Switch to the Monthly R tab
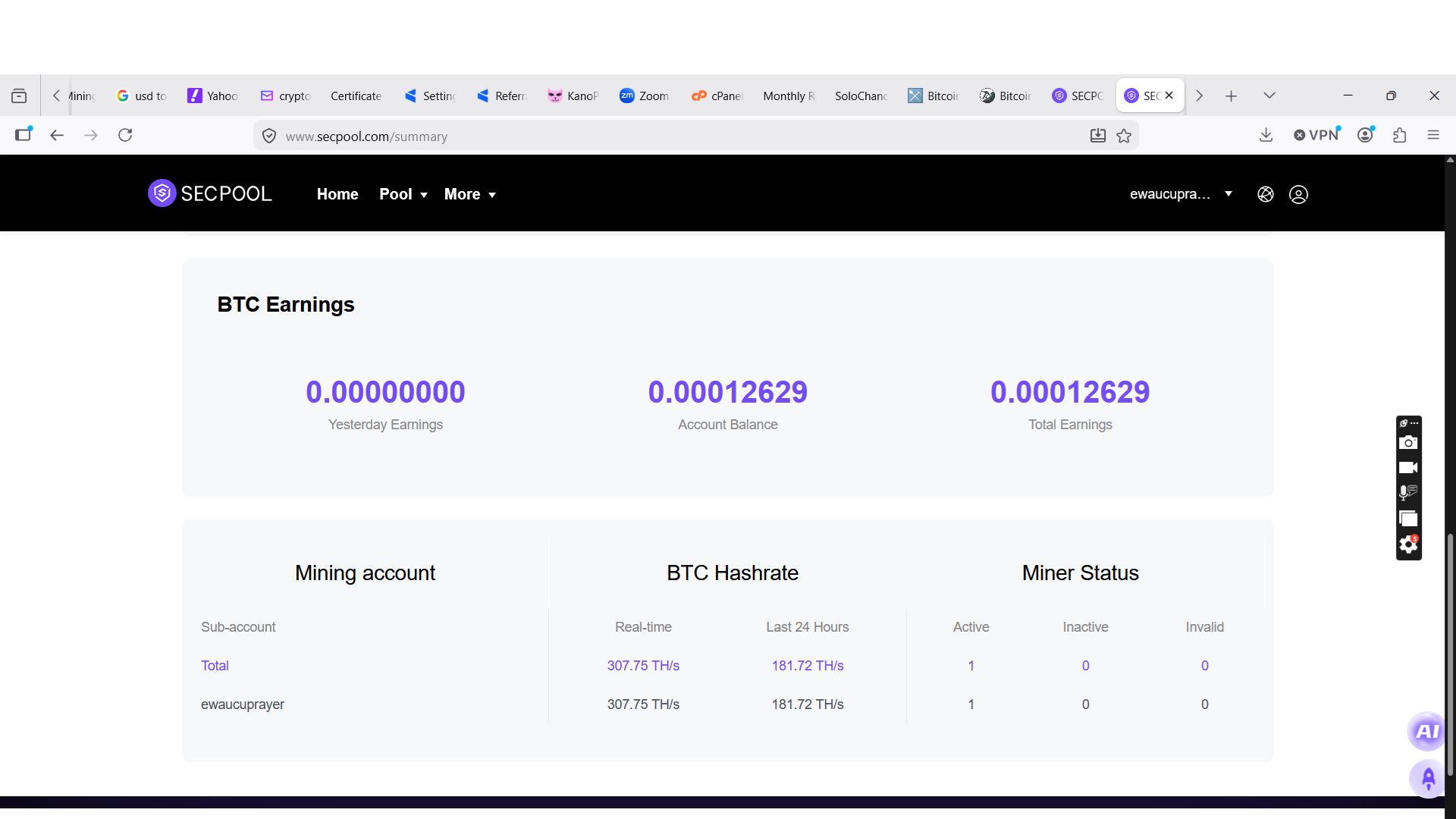Screen dimensions: 1456x819 coord(789,96)
